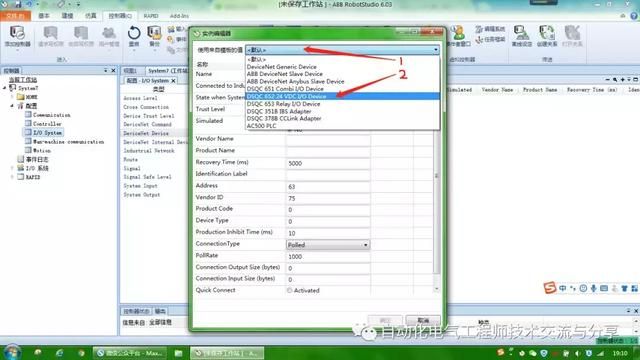Select I/O System in configuration tree
Viewport: 640px width, 360px height.
click(47, 133)
